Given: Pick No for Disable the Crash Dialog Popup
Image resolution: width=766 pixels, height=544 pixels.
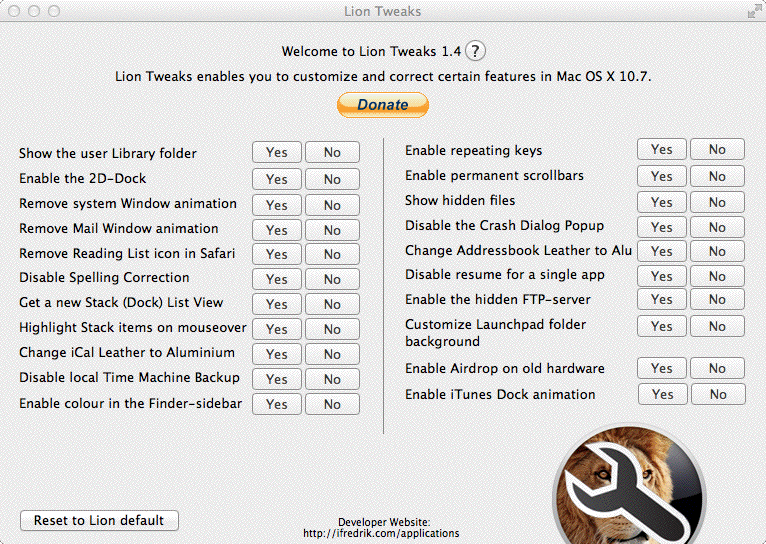Looking at the screenshot, I should [x=717, y=227].
